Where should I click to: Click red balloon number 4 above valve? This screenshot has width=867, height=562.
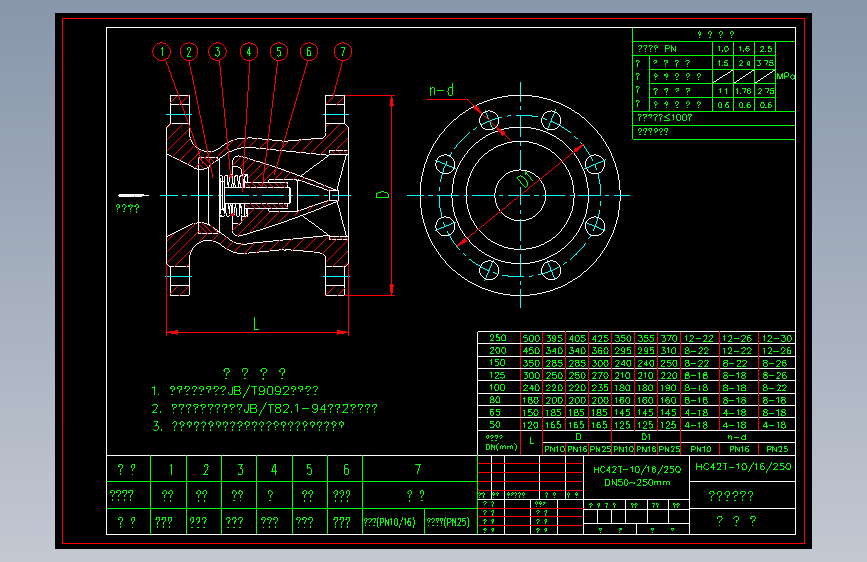click(x=249, y=52)
